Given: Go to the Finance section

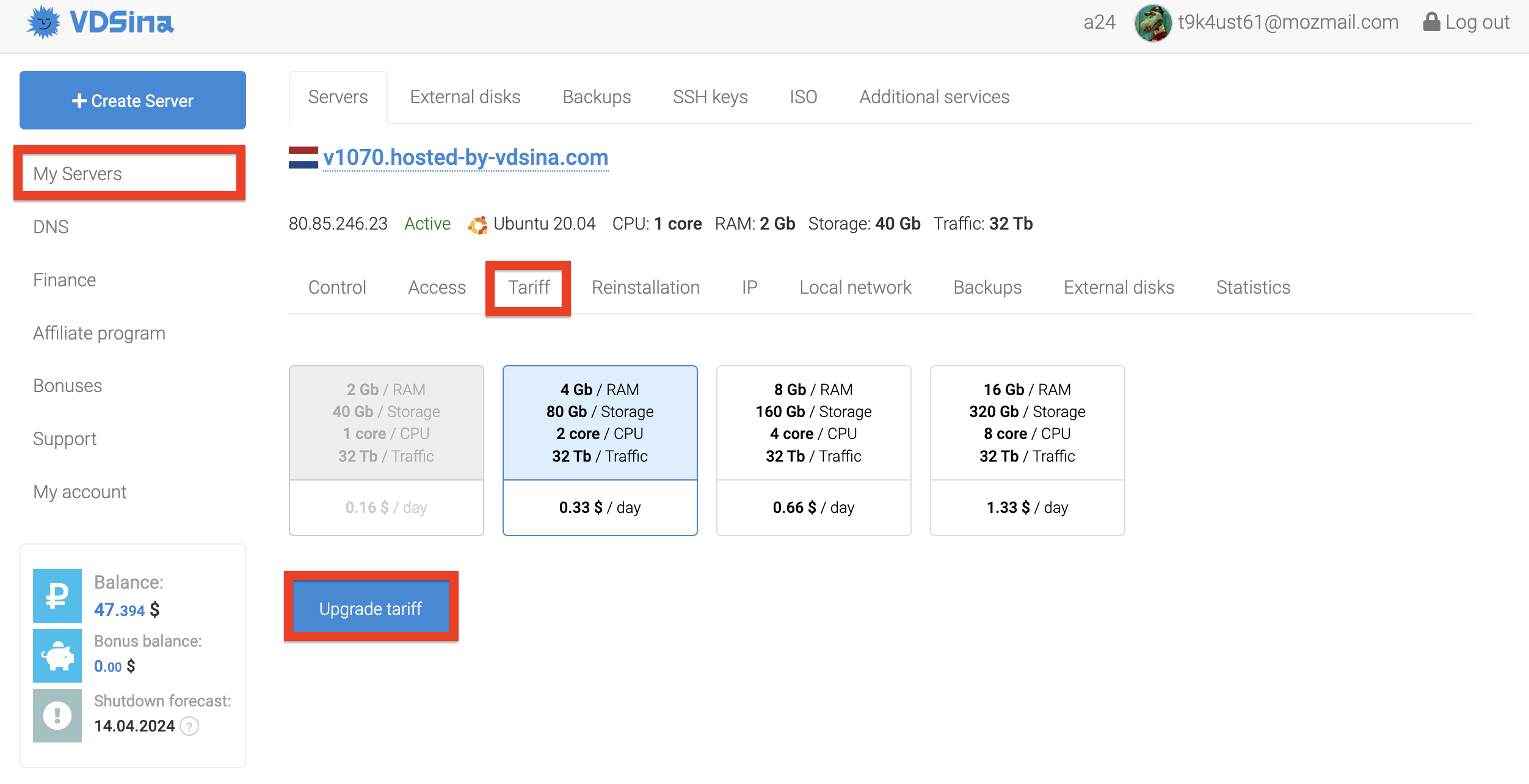Looking at the screenshot, I should [x=64, y=280].
